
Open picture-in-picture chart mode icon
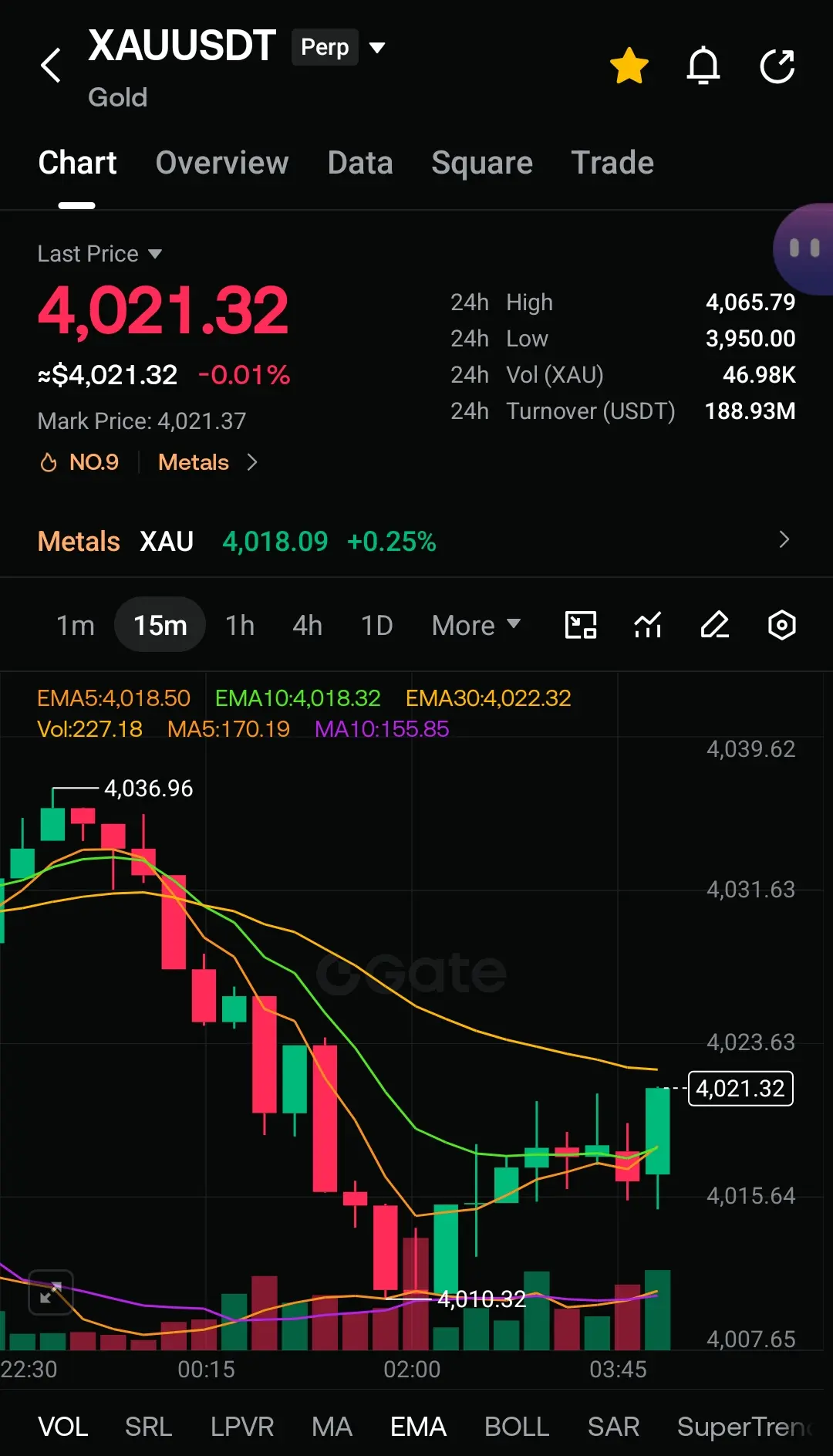(581, 625)
